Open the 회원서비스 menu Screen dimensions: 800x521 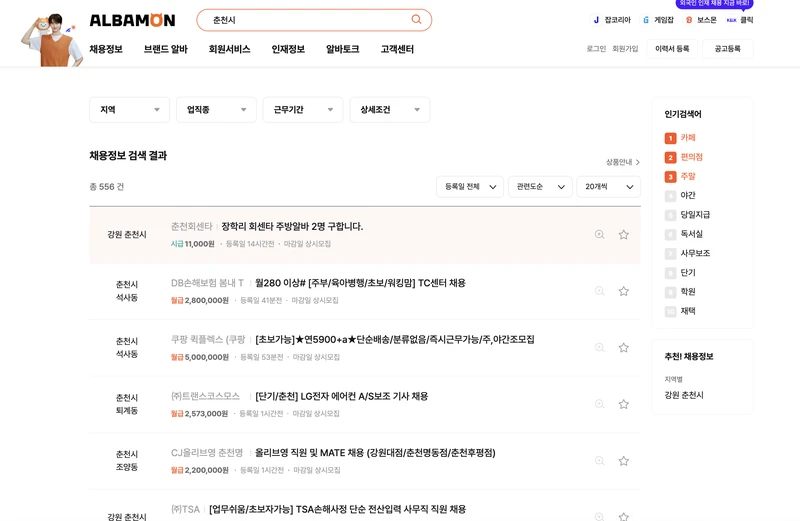tap(230, 49)
